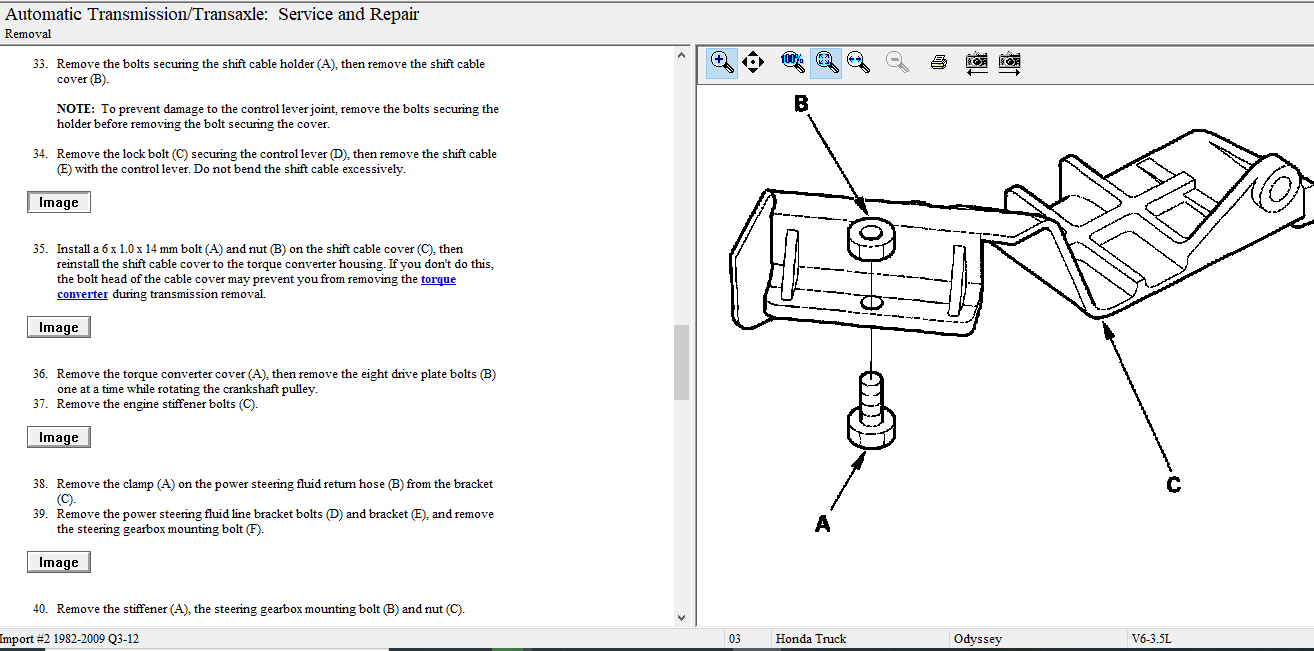Follow the torque converter hyperlink
Screen dimensions: 1314x651
pyautogui.click(x=438, y=280)
